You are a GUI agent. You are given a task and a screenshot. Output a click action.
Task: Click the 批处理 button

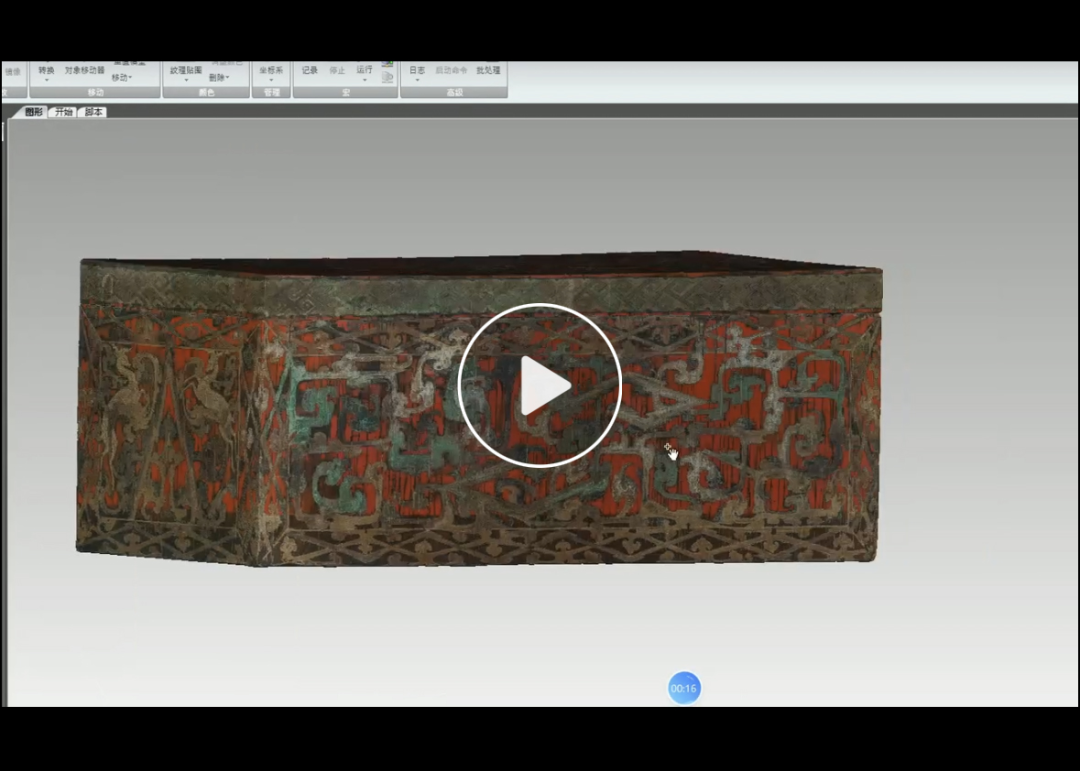click(488, 70)
